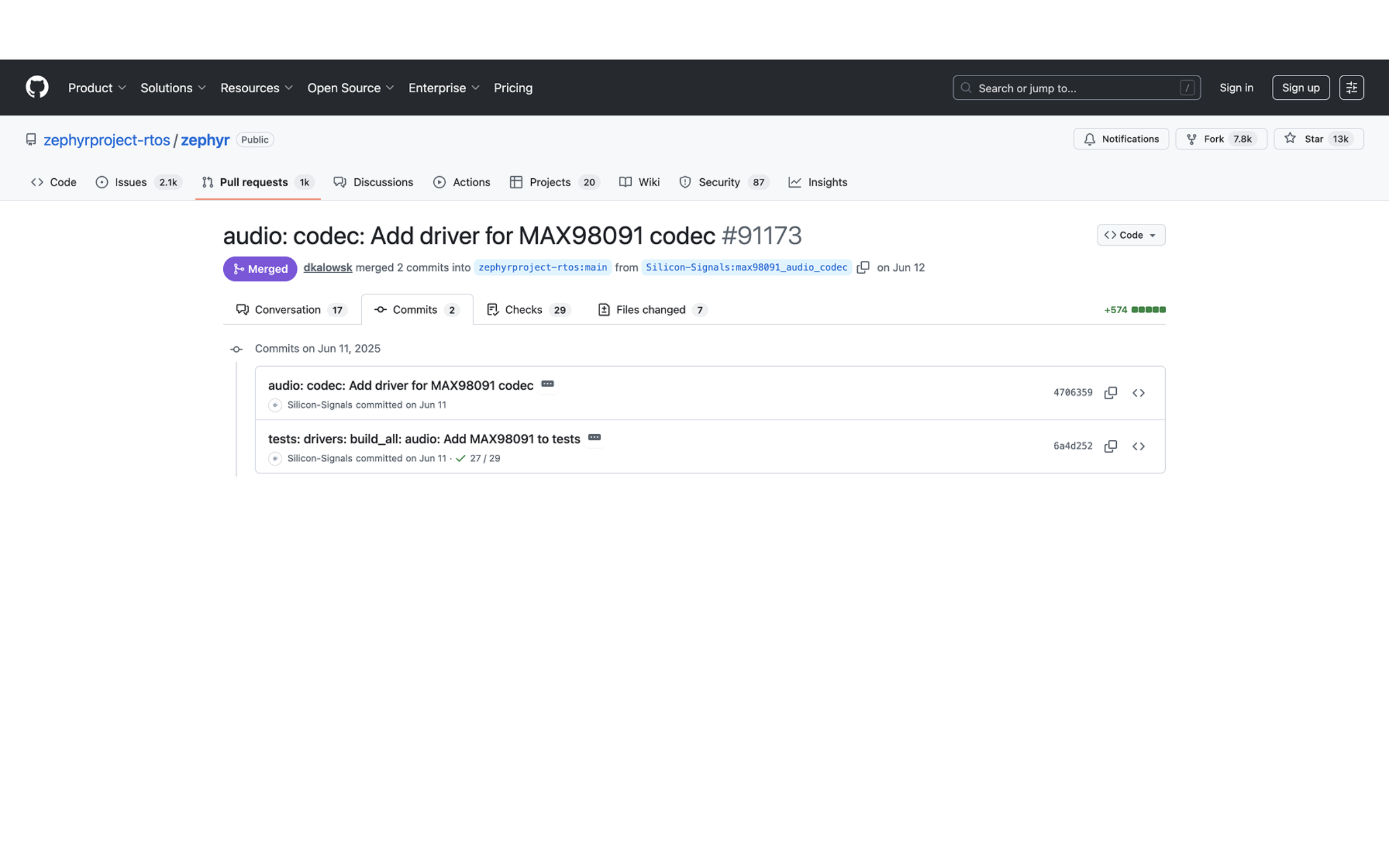Open the Issues tab
The width and height of the screenshot is (1389, 868).
point(138,182)
